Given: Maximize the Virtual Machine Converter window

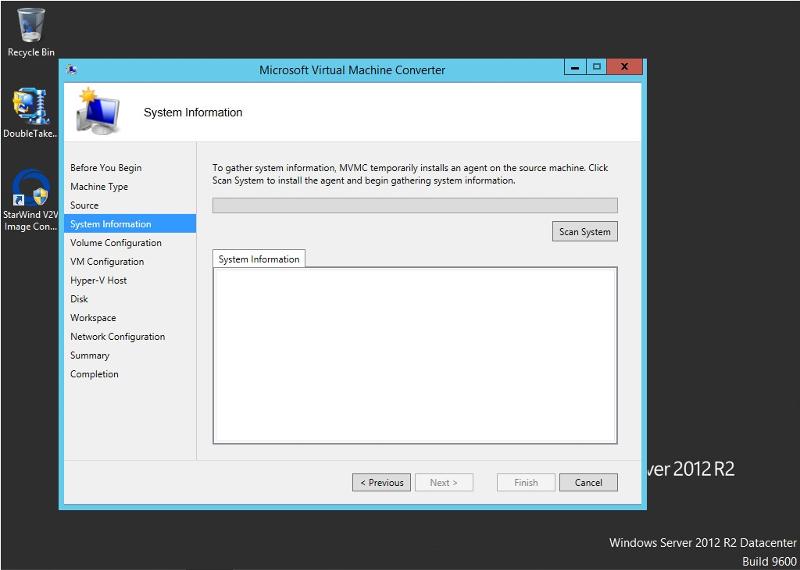Looking at the screenshot, I should tap(596, 67).
